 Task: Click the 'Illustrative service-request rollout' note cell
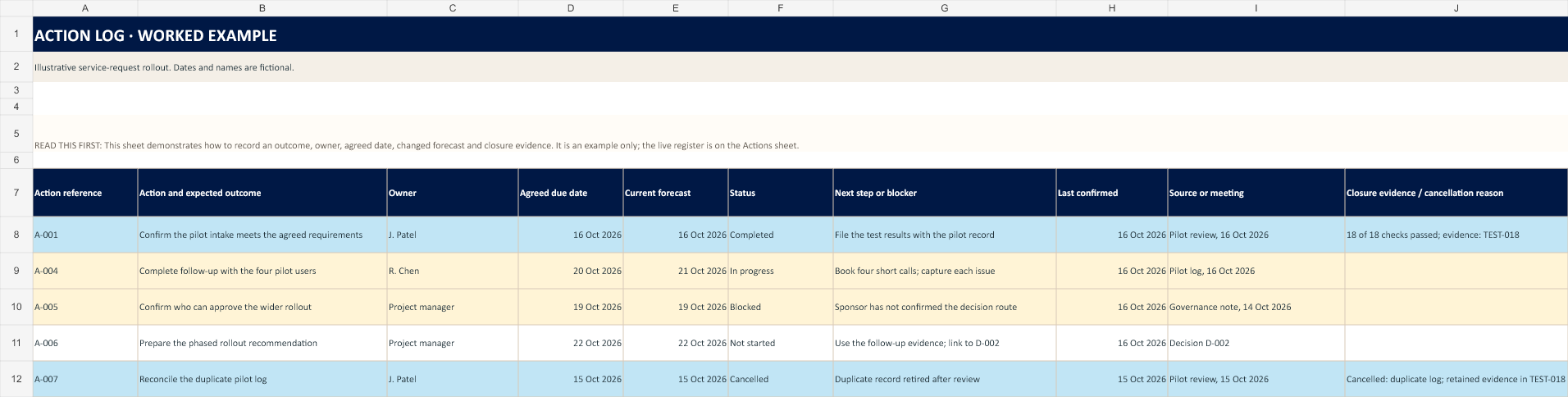pos(800,67)
